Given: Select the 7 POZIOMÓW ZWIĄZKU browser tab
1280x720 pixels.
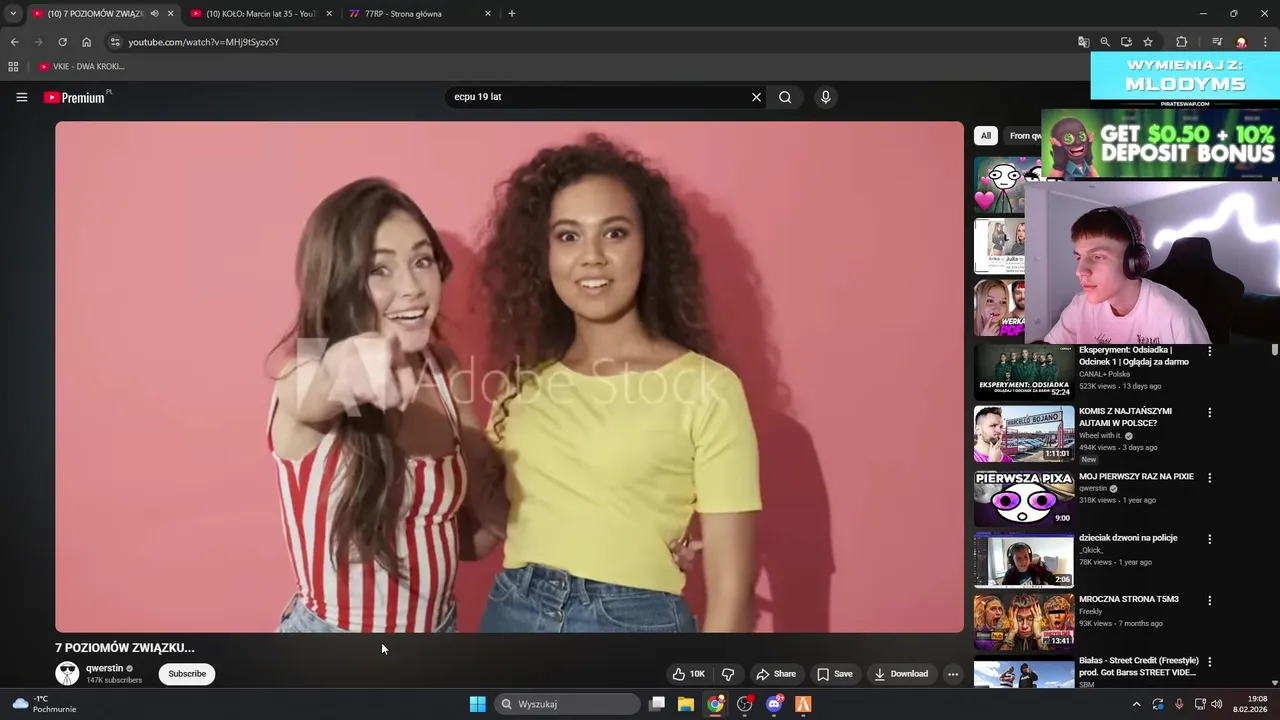Looking at the screenshot, I should coord(95,14).
